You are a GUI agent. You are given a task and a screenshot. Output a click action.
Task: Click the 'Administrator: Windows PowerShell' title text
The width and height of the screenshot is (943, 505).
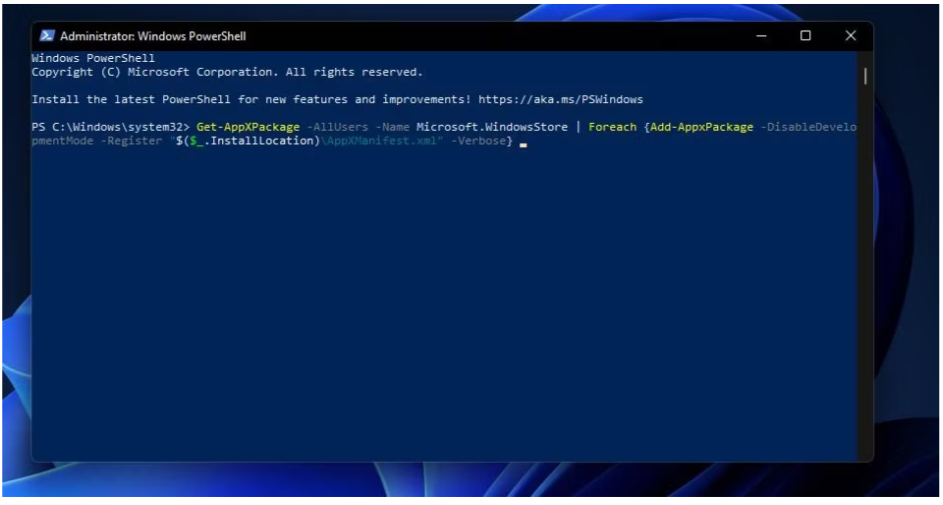(x=153, y=36)
